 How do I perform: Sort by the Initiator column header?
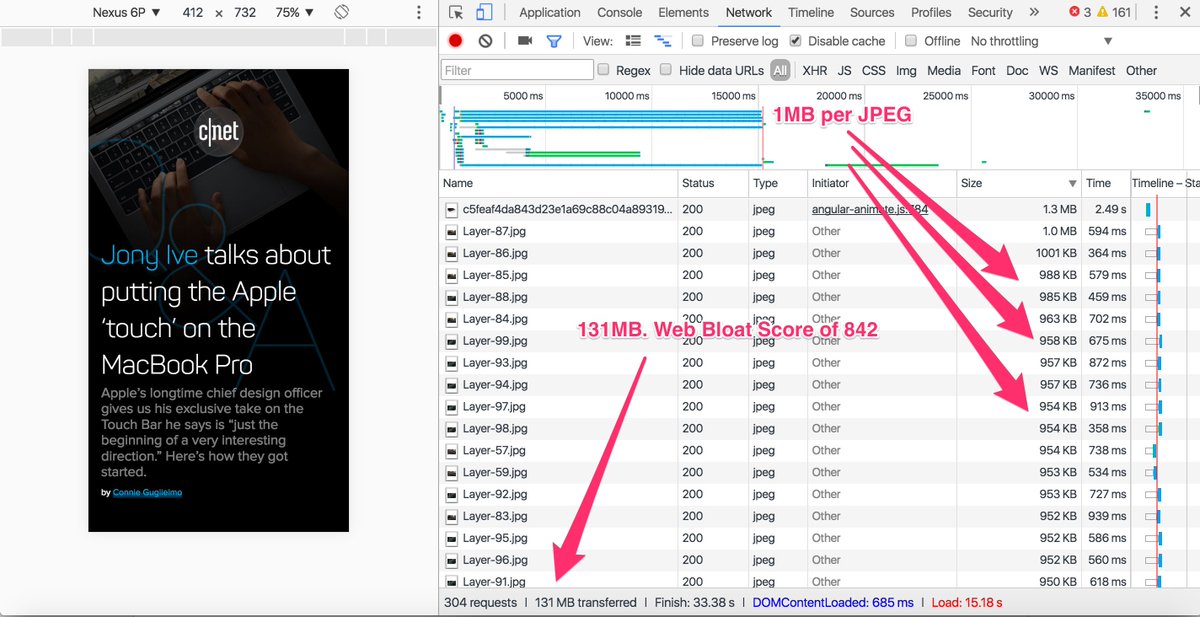882,184
